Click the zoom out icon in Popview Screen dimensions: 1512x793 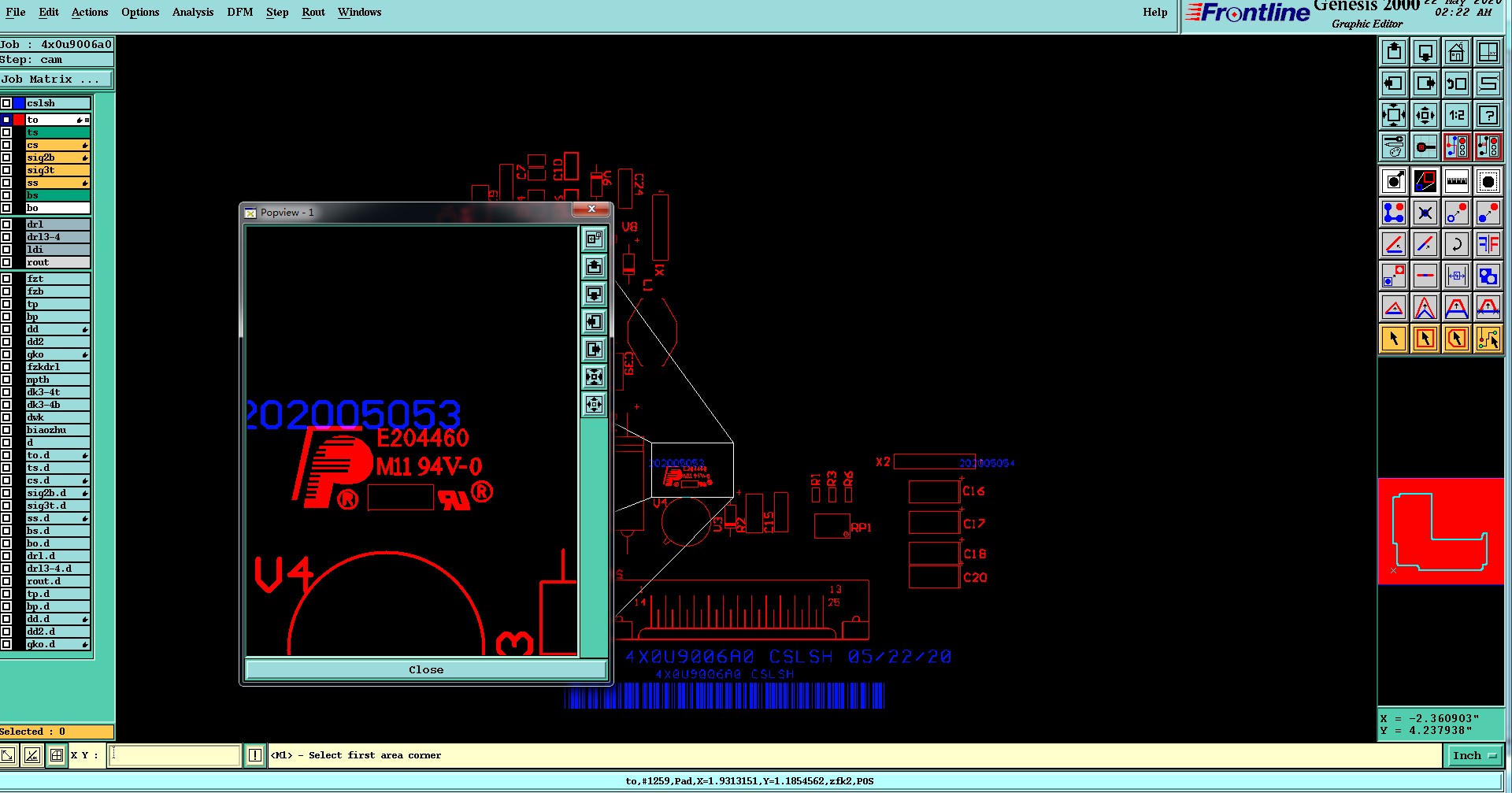click(595, 405)
